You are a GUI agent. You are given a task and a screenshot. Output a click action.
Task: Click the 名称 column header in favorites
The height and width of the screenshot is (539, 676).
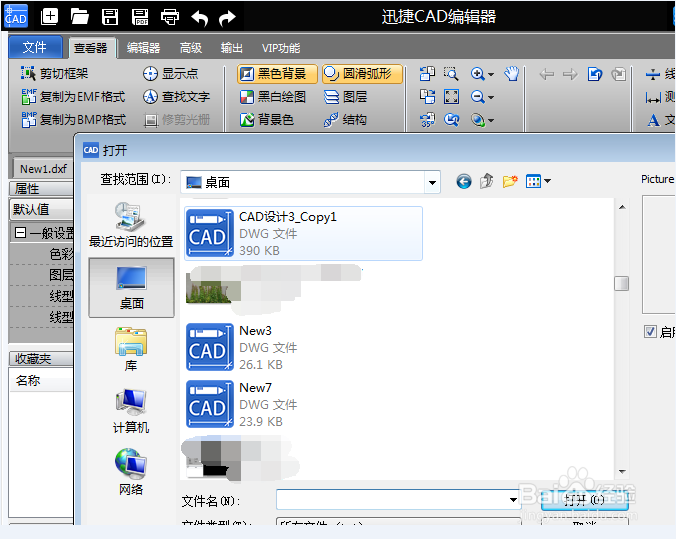pos(41,380)
